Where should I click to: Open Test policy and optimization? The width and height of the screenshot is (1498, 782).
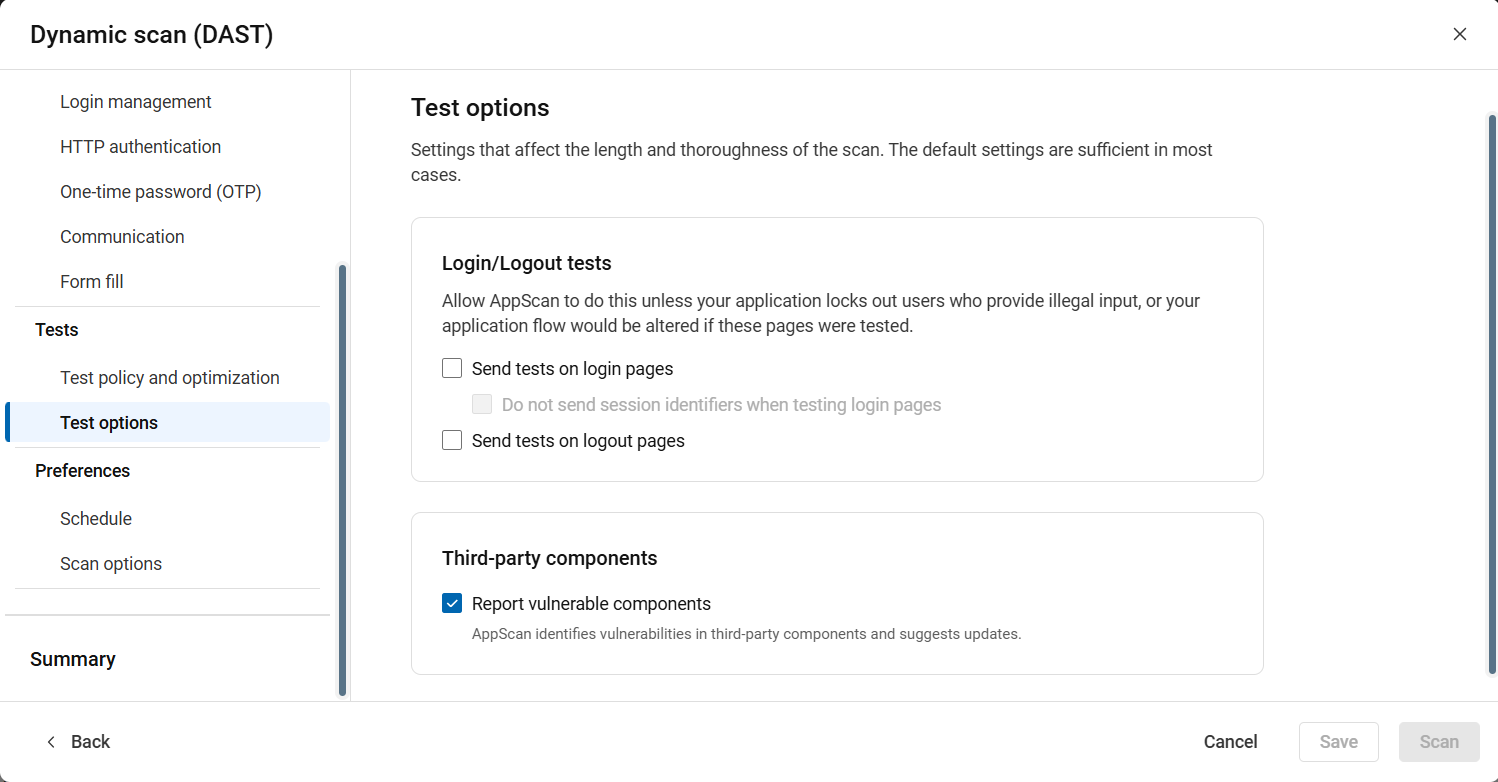click(x=170, y=378)
